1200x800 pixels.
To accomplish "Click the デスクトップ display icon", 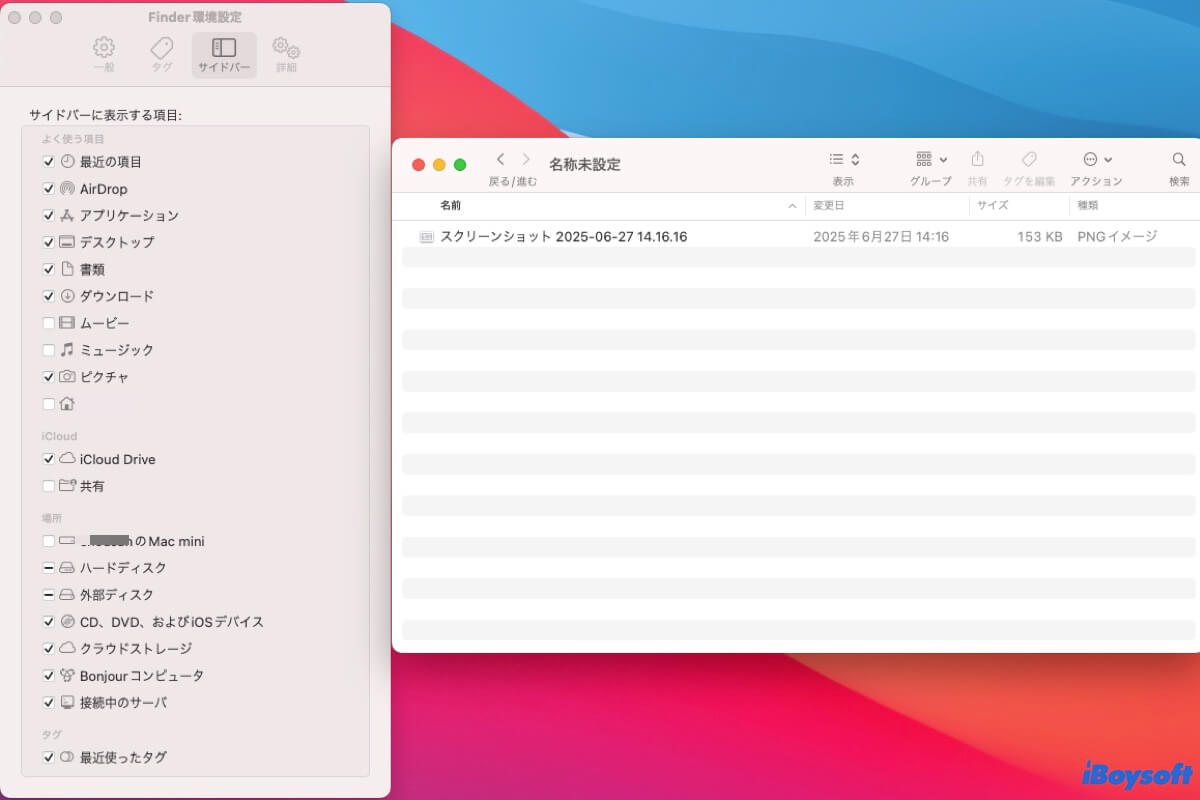I will point(67,242).
